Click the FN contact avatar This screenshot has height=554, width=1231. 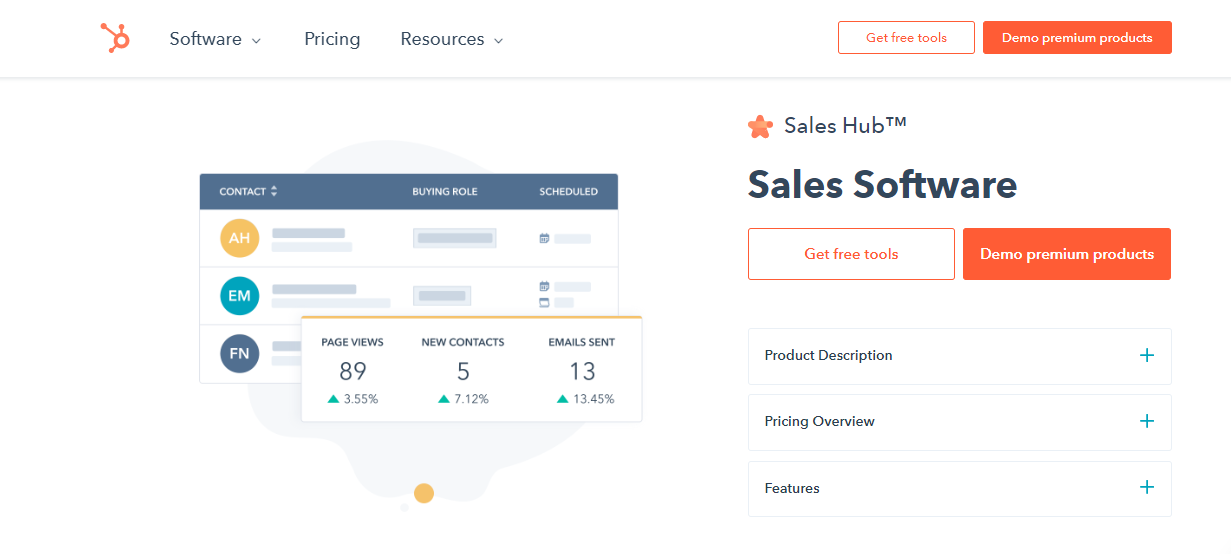coord(240,354)
